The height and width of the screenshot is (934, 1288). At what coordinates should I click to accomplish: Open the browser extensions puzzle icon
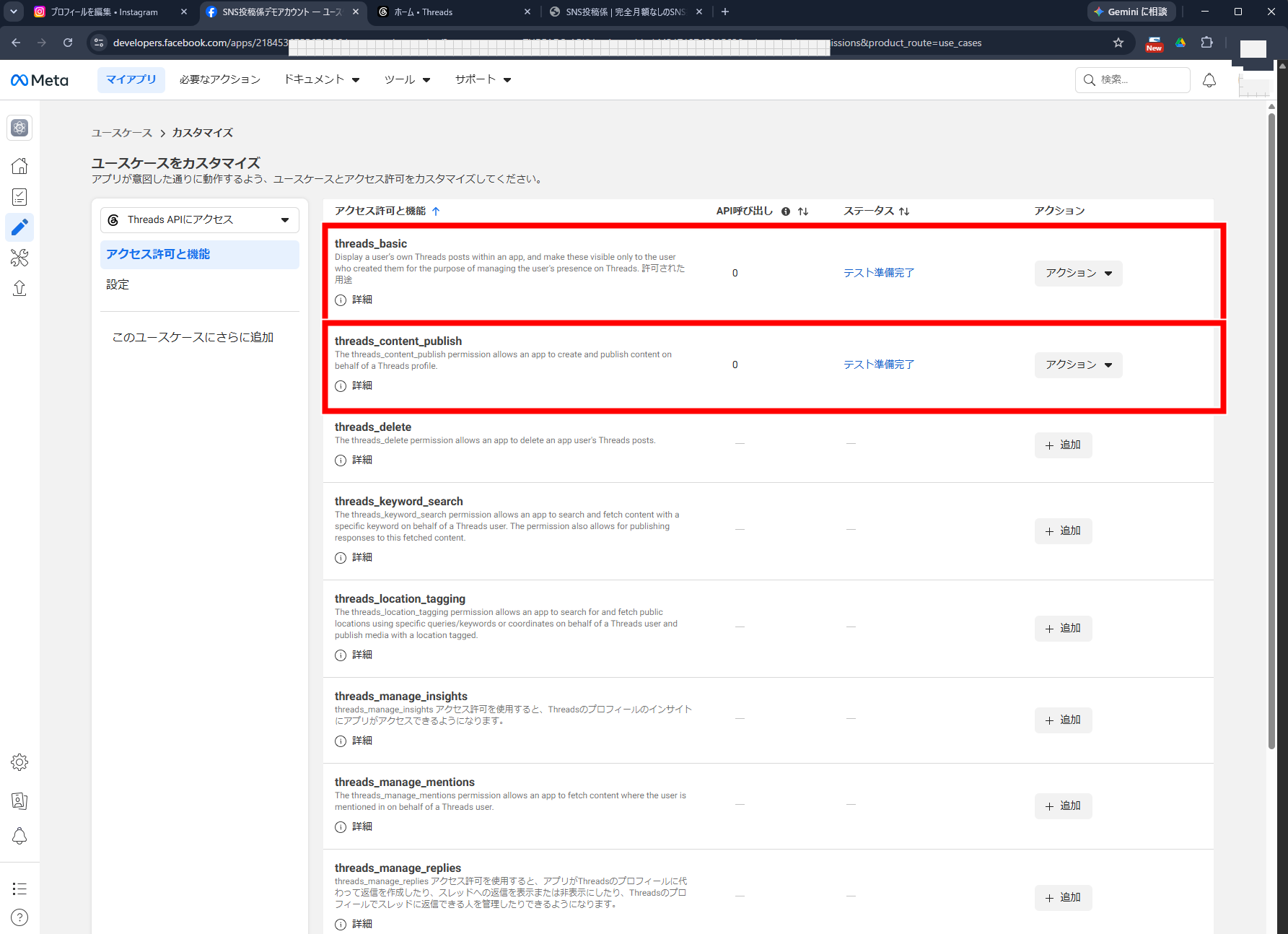pyautogui.click(x=1206, y=43)
